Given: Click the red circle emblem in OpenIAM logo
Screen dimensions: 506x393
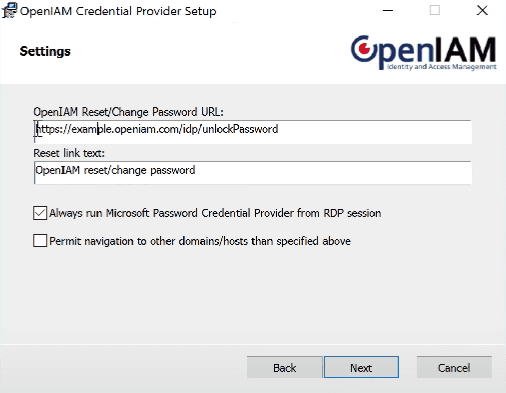Looking at the screenshot, I should [x=365, y=49].
